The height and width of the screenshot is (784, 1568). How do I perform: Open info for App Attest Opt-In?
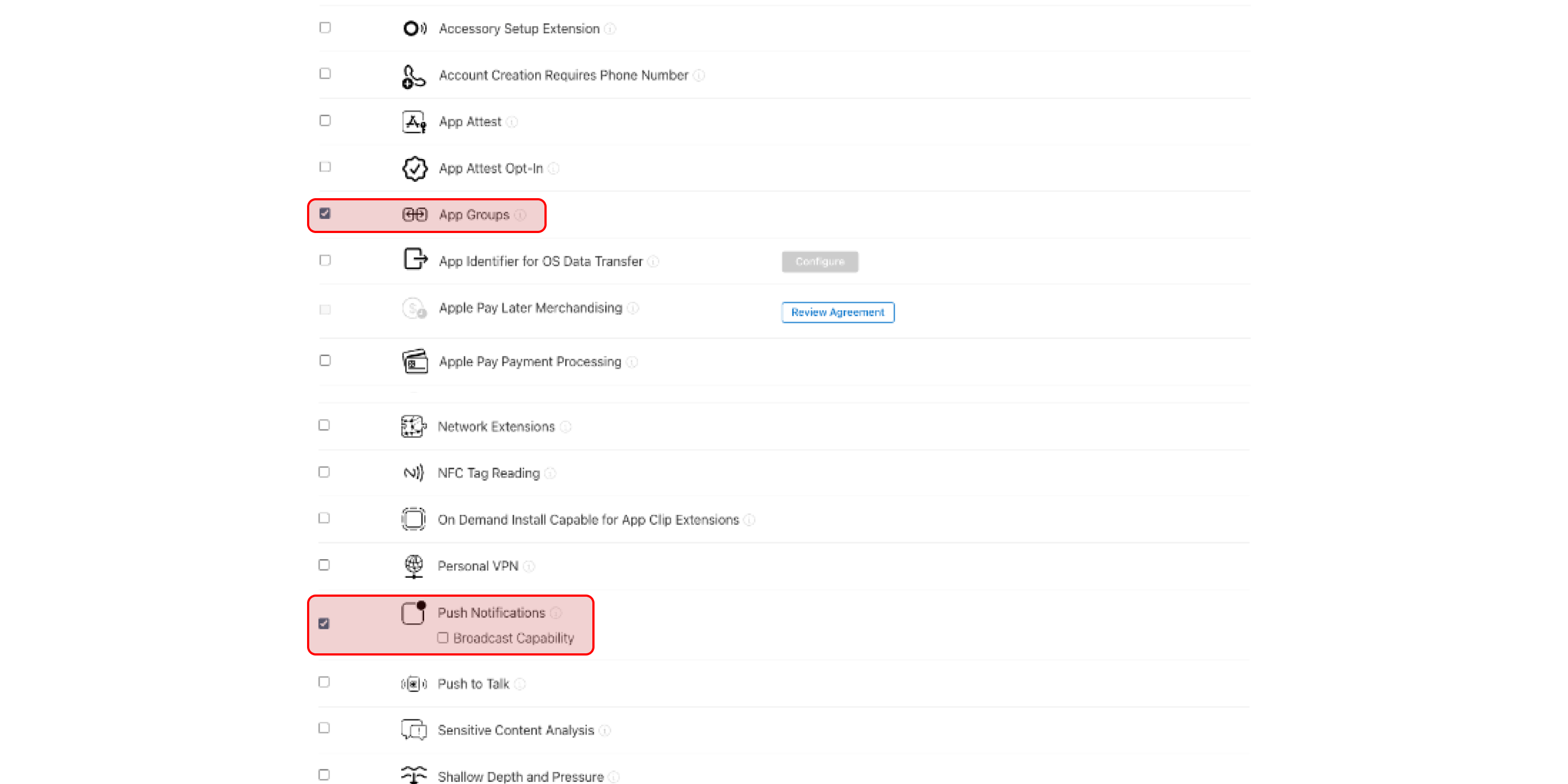553,169
